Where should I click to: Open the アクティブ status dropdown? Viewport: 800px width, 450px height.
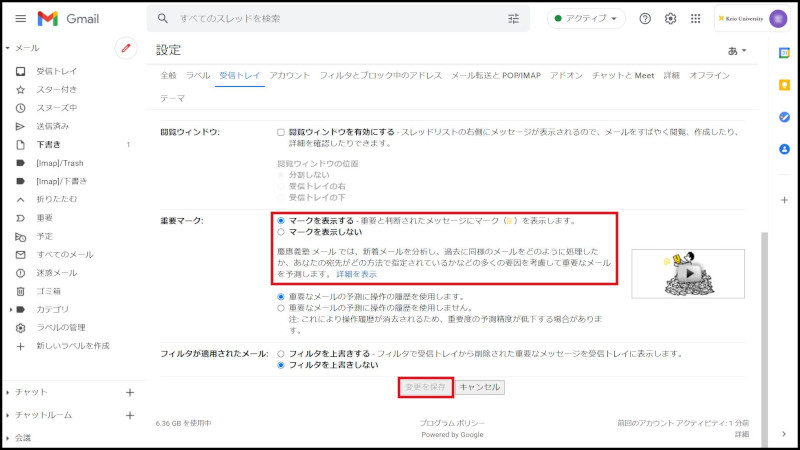[587, 19]
